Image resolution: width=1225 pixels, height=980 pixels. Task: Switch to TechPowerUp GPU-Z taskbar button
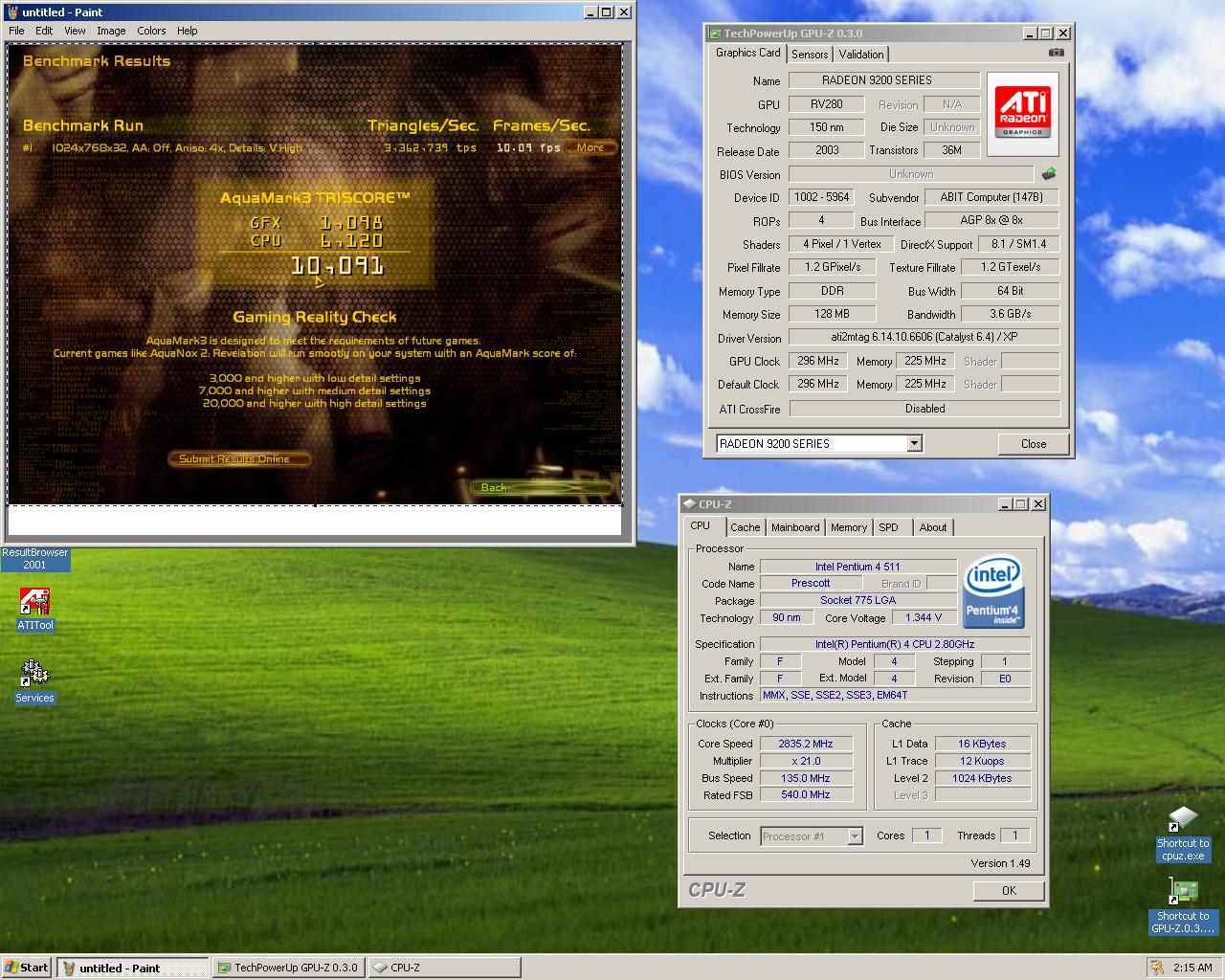[x=288, y=968]
